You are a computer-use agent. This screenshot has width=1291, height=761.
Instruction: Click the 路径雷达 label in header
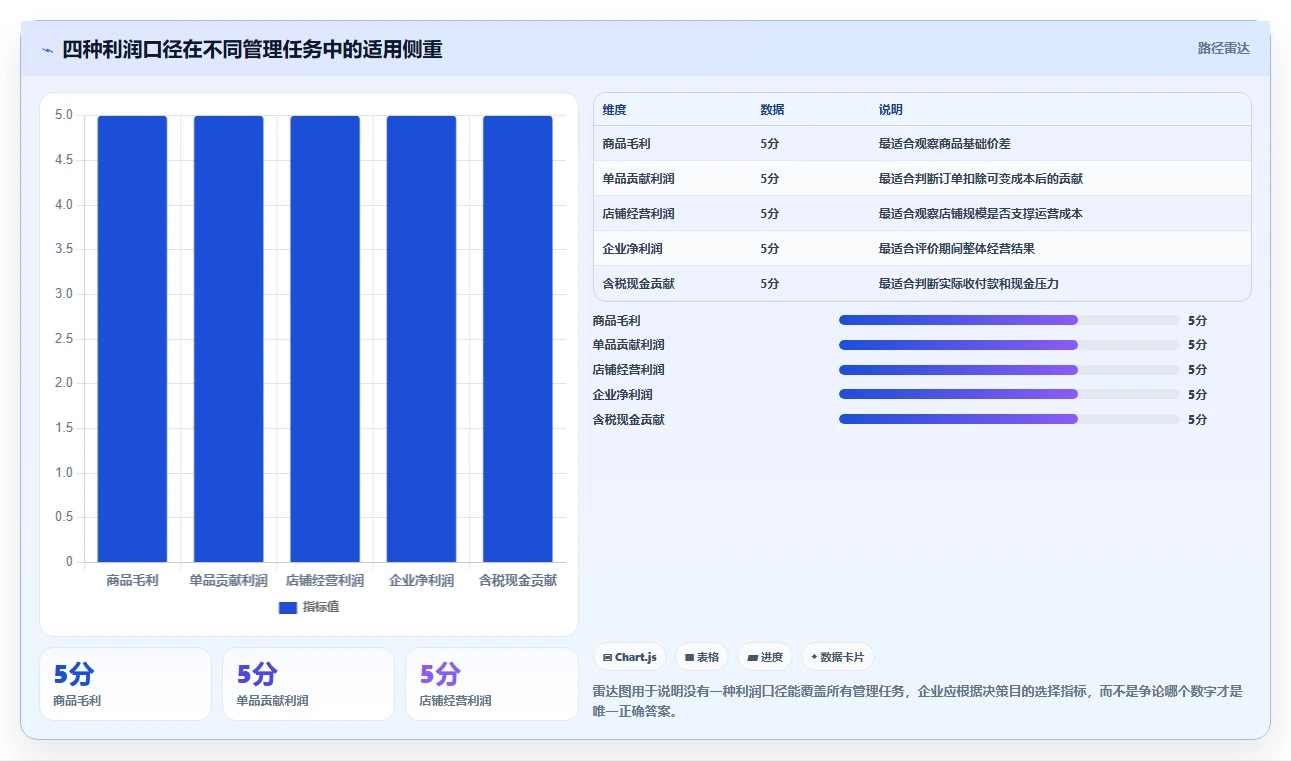[1224, 48]
